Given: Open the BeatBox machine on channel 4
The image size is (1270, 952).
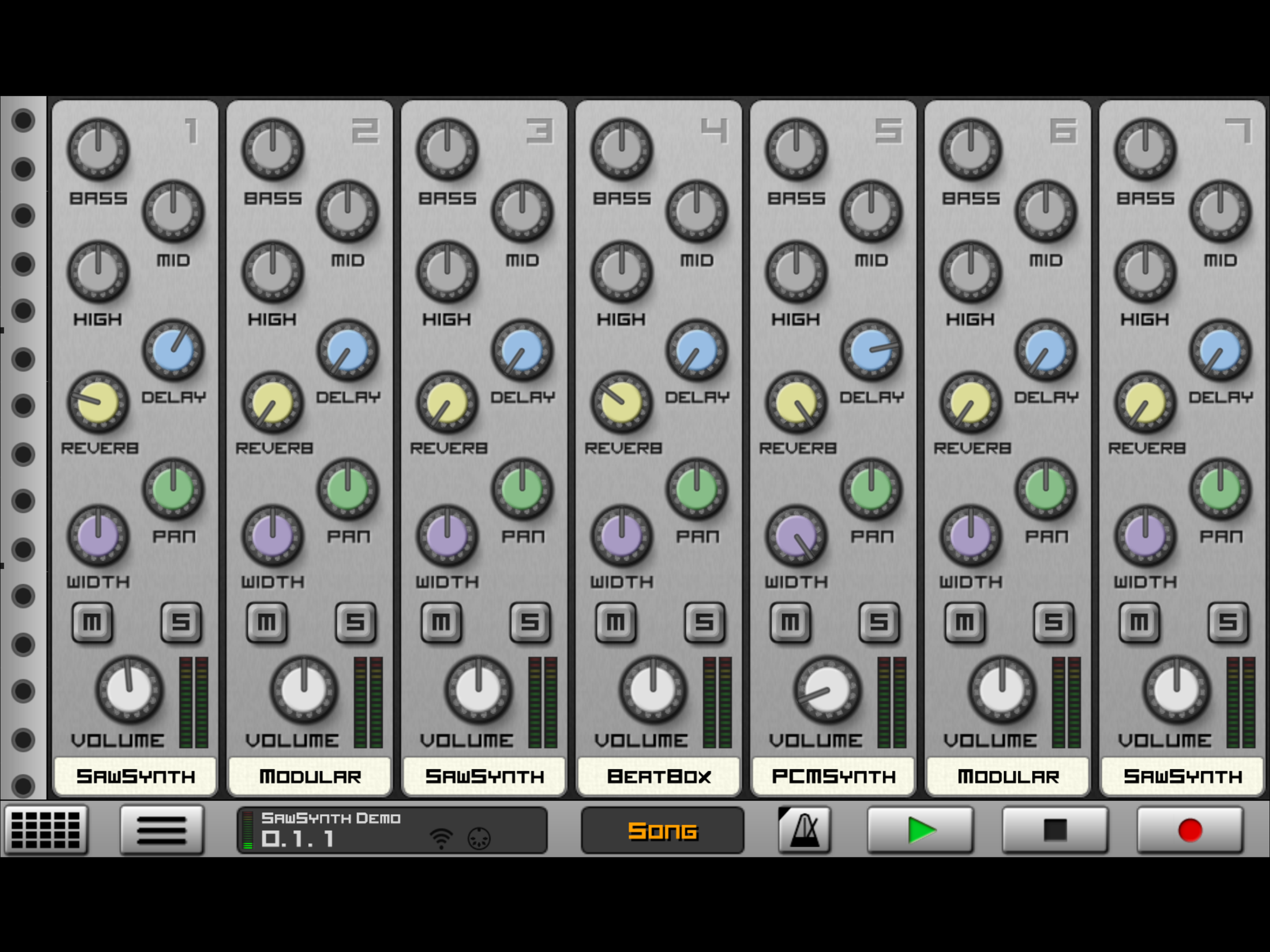Looking at the screenshot, I should (659, 776).
